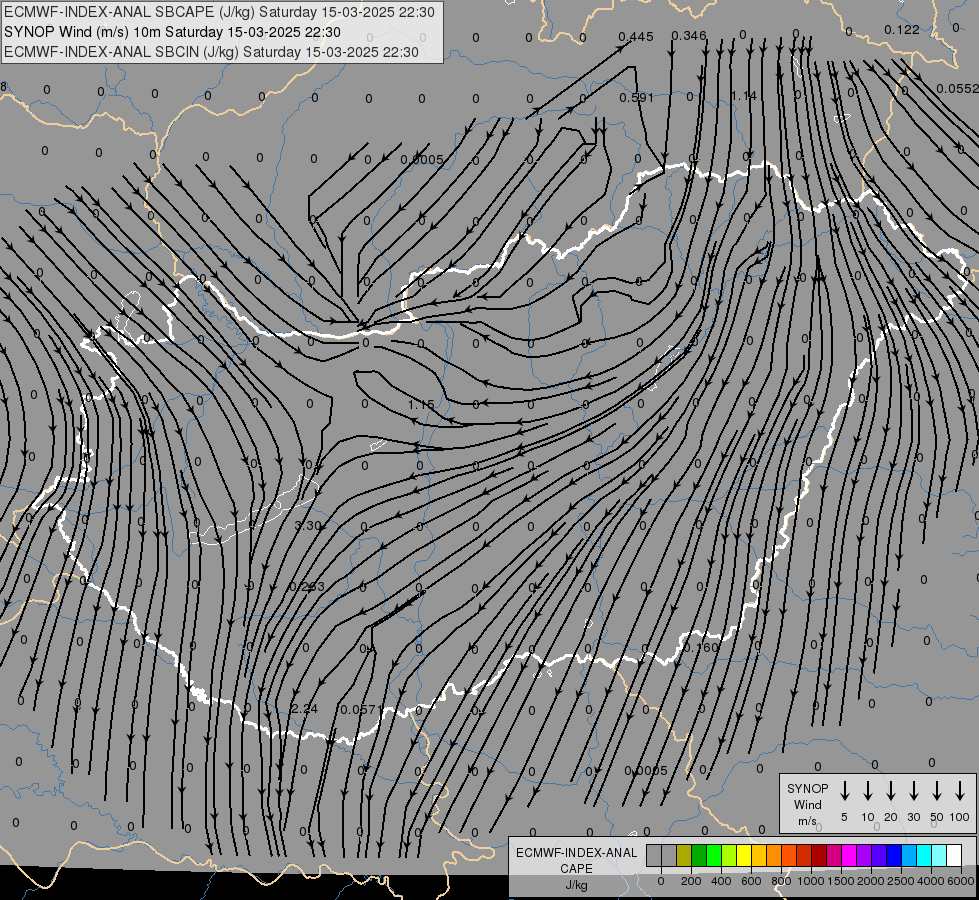Click the map value '1.15'
This screenshot has height=900, width=979.
(421, 405)
